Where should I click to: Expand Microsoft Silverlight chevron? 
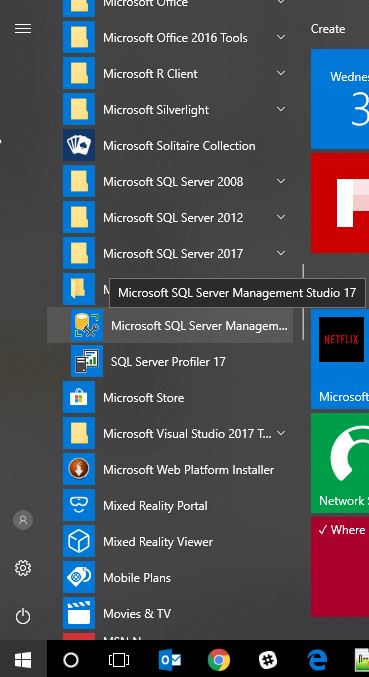pos(281,109)
